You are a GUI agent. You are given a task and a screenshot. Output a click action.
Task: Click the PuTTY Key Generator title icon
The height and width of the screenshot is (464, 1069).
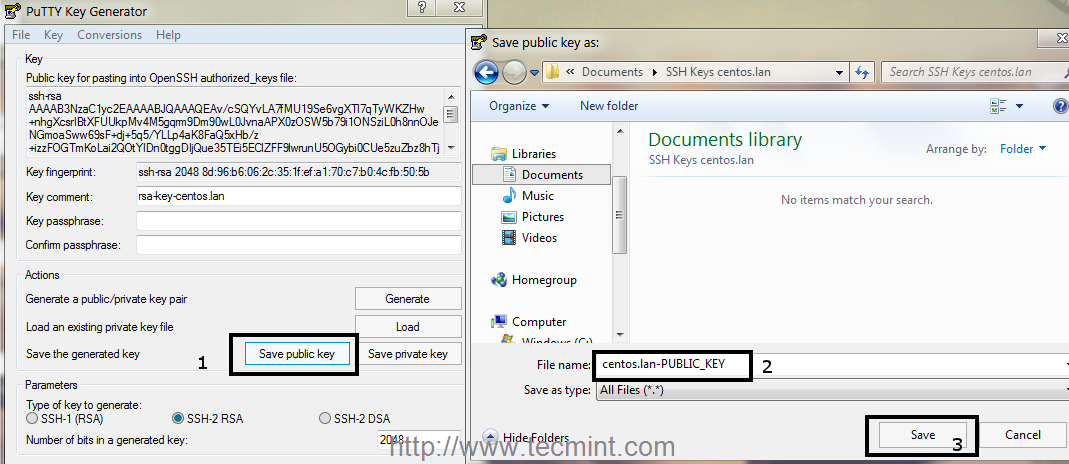(x=12, y=11)
